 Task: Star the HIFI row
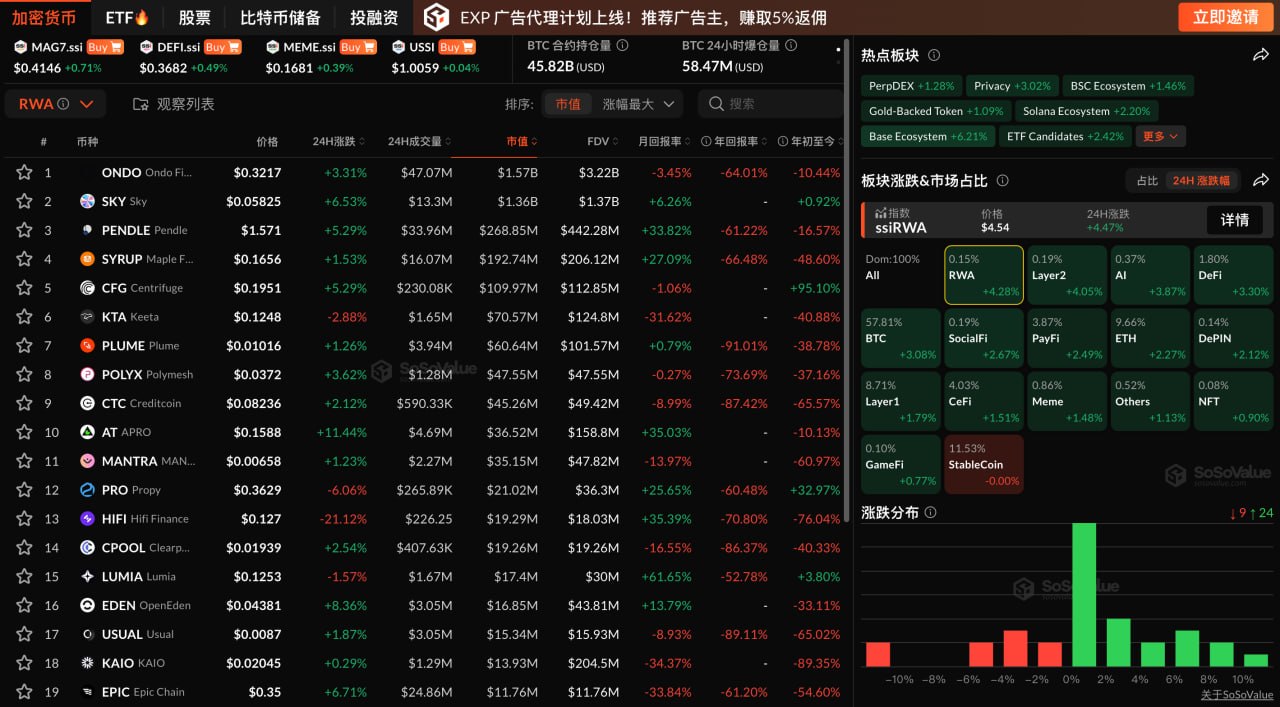pos(24,519)
